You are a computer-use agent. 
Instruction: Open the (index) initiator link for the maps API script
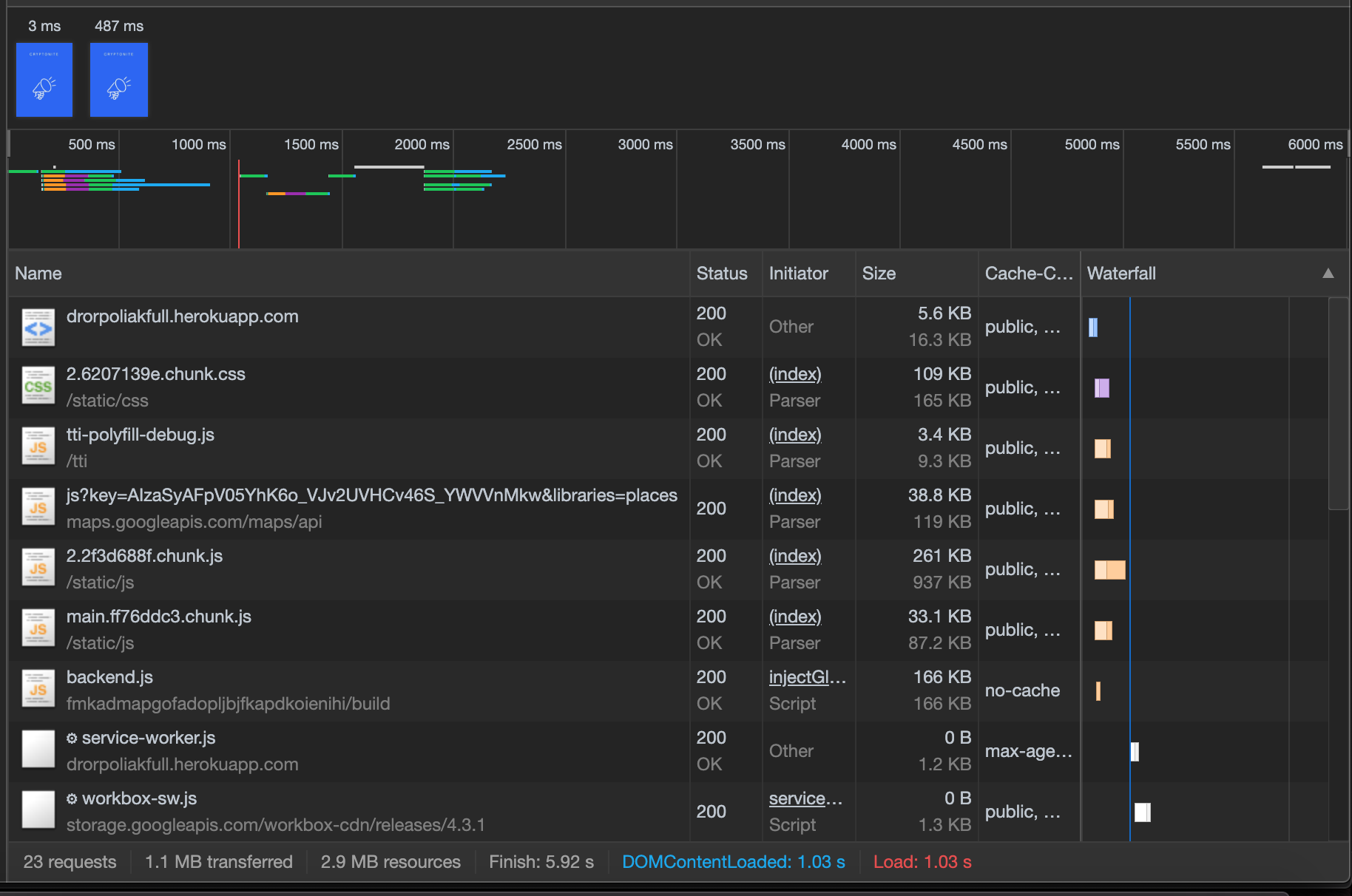click(795, 495)
